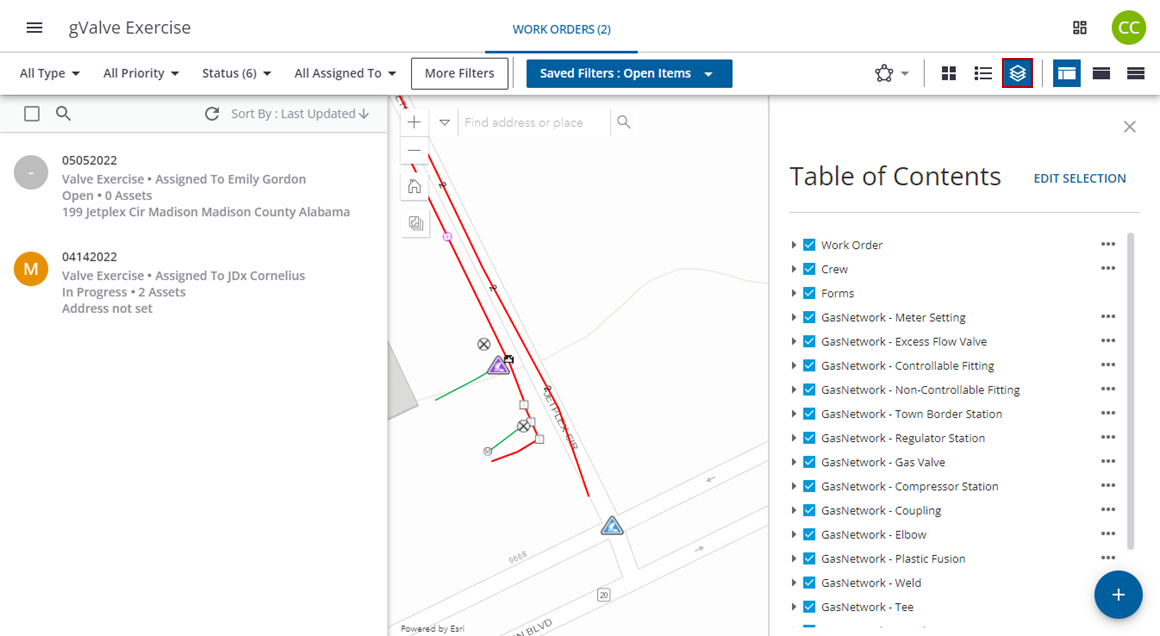1160x636 pixels.
Task: Click the Find address or place field
Action: coord(534,122)
